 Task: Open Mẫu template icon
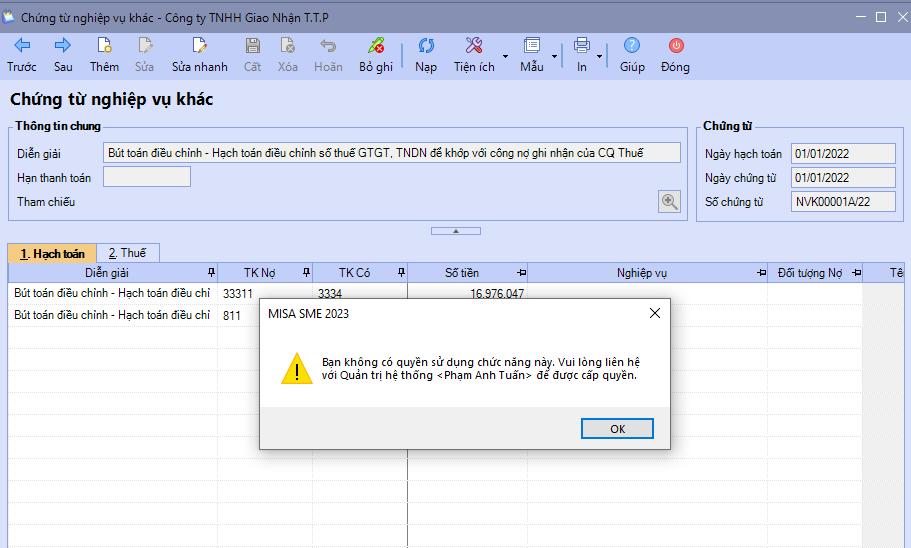(x=532, y=45)
